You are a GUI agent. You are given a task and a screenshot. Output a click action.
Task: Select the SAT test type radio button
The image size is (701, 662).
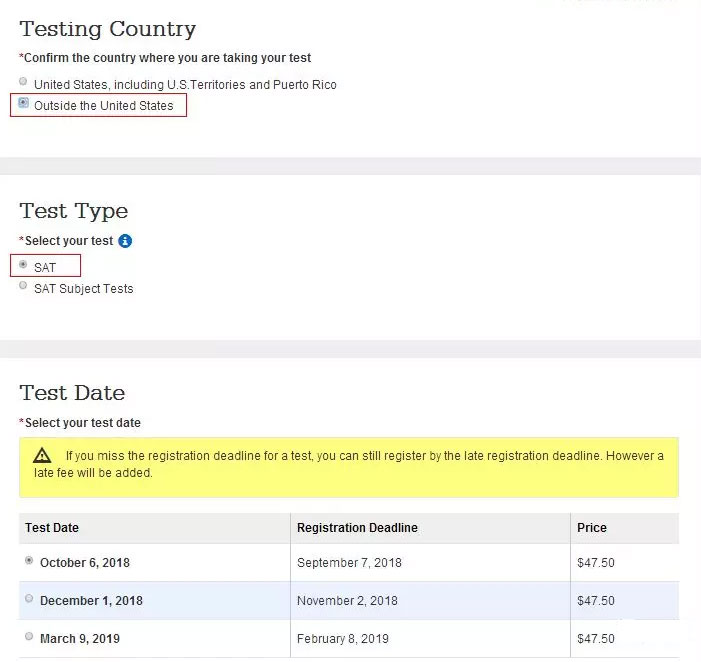pyautogui.click(x=23, y=264)
